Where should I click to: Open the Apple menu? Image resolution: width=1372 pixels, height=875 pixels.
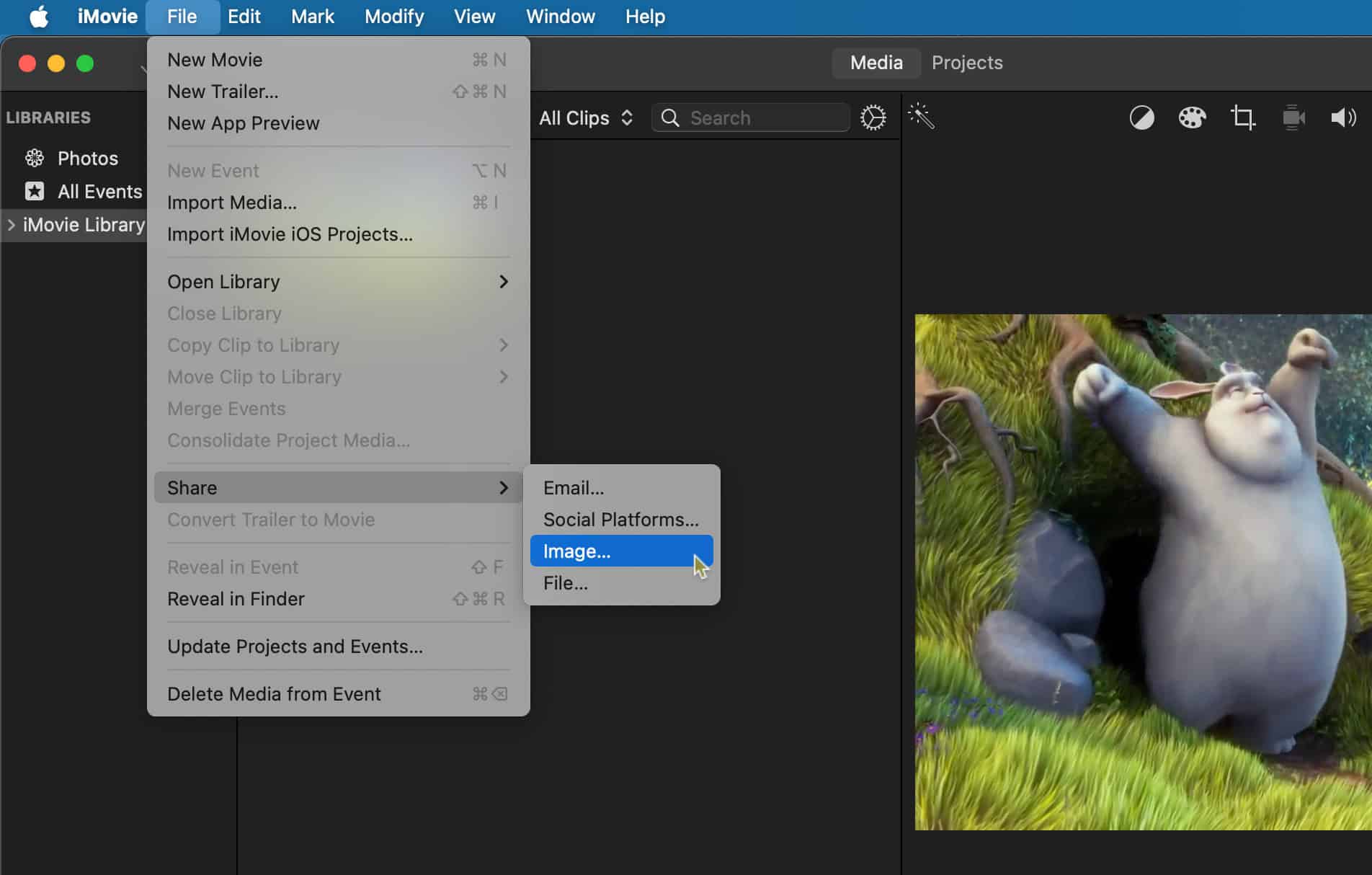pyautogui.click(x=39, y=17)
